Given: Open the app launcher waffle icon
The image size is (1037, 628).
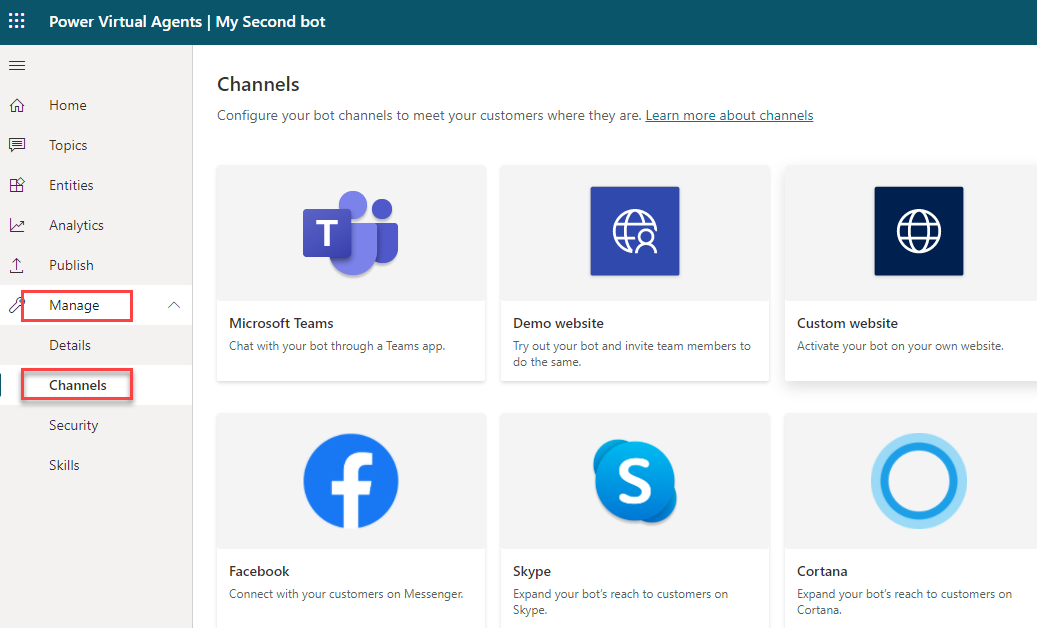Looking at the screenshot, I should 17,21.
